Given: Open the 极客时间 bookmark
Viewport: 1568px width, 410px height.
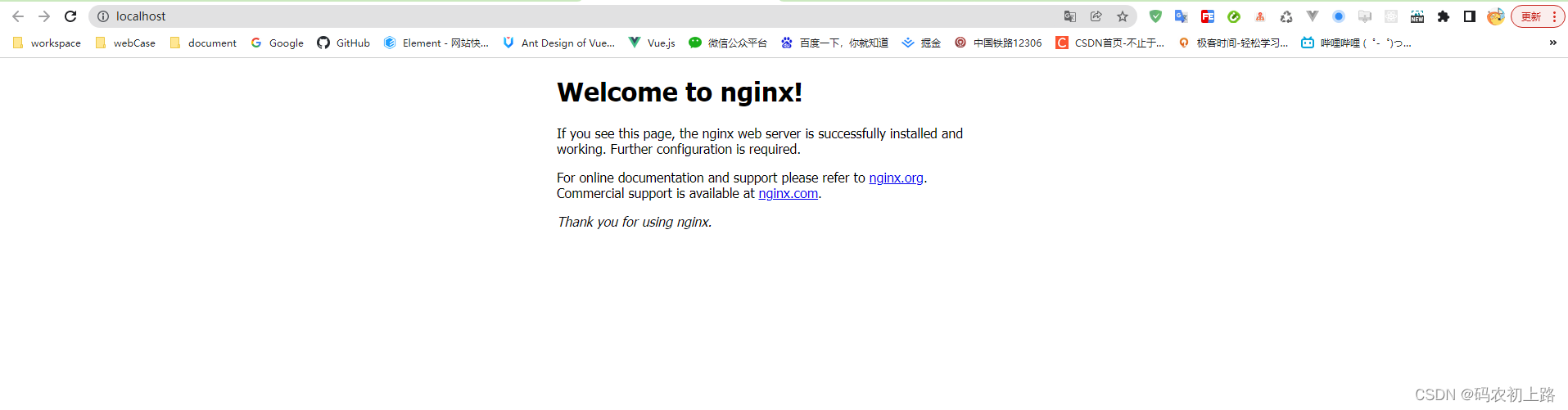Looking at the screenshot, I should click(x=1233, y=43).
